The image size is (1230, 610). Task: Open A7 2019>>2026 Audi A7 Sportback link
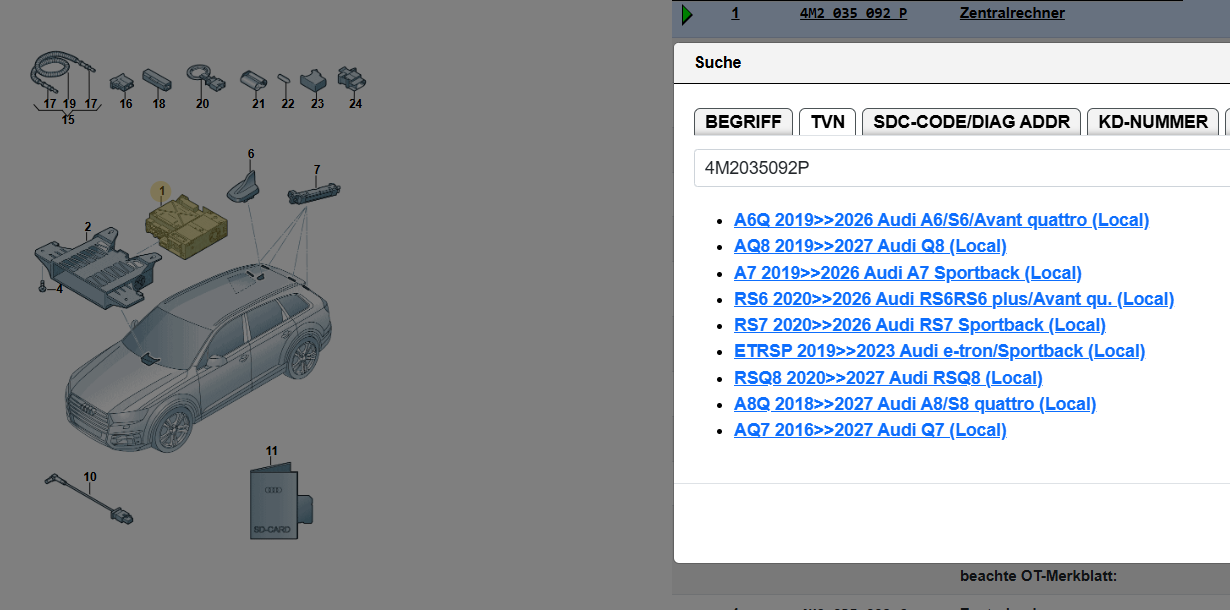point(907,273)
